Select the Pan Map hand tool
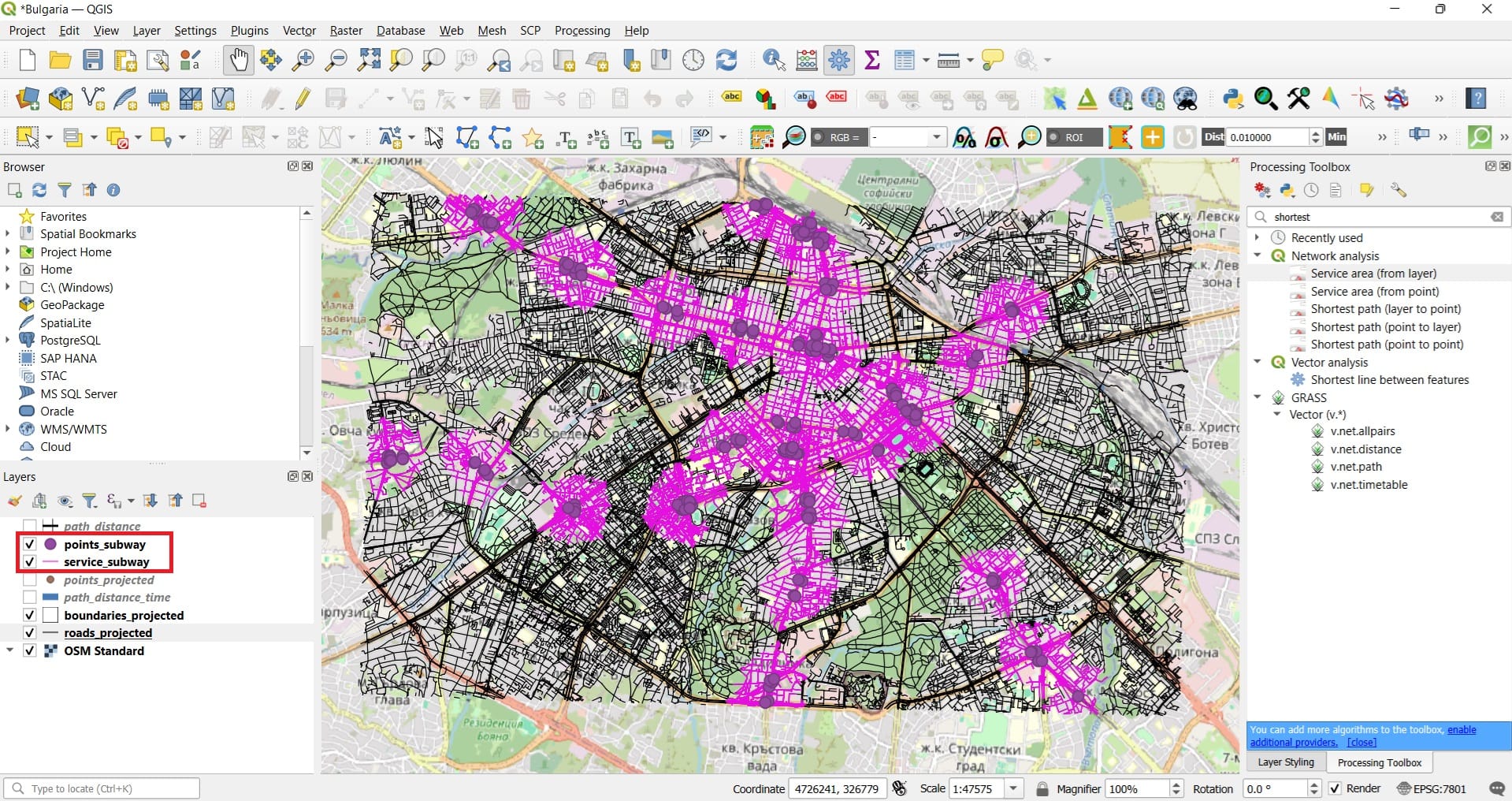 (x=238, y=60)
